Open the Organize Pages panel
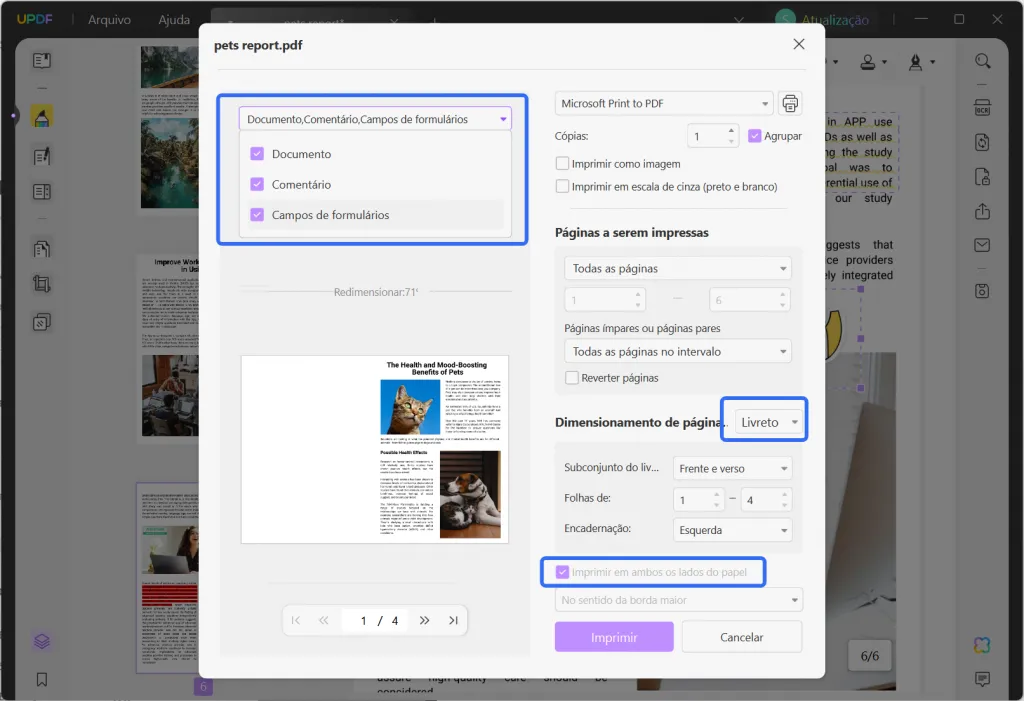Viewport: 1024px width, 701px height. coord(41,191)
